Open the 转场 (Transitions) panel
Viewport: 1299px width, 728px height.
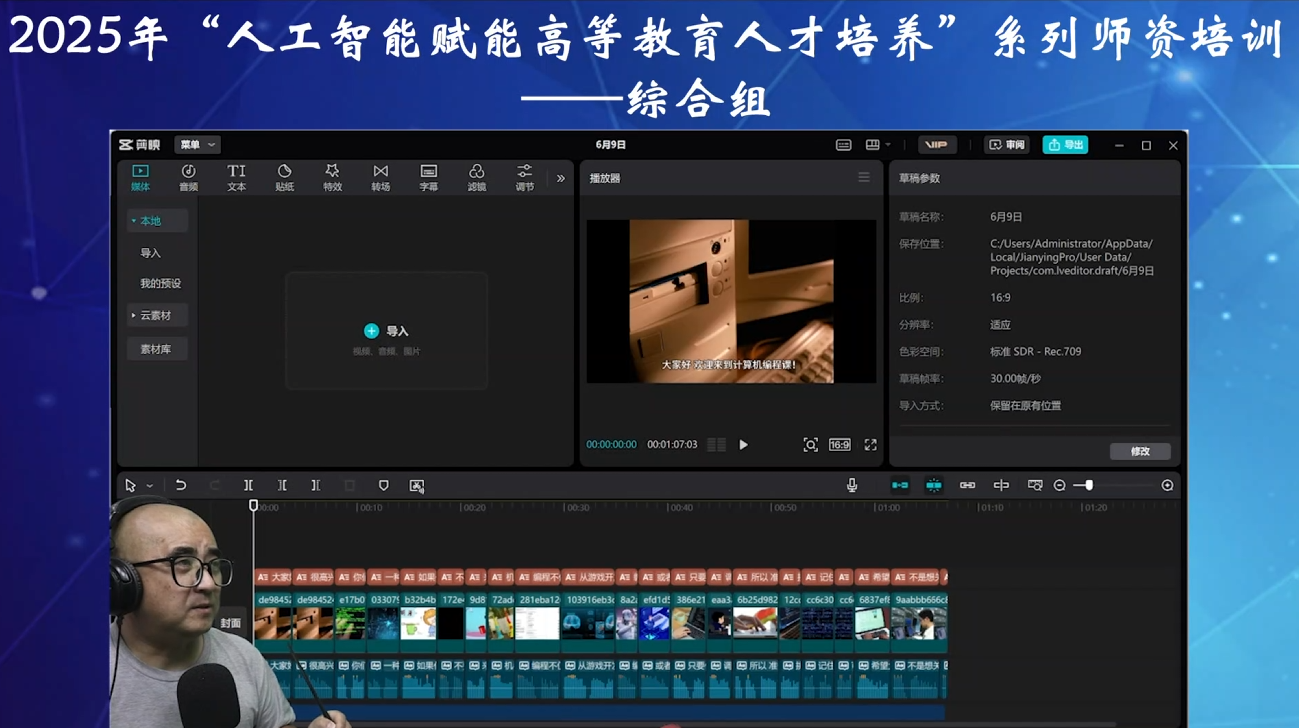(x=380, y=176)
